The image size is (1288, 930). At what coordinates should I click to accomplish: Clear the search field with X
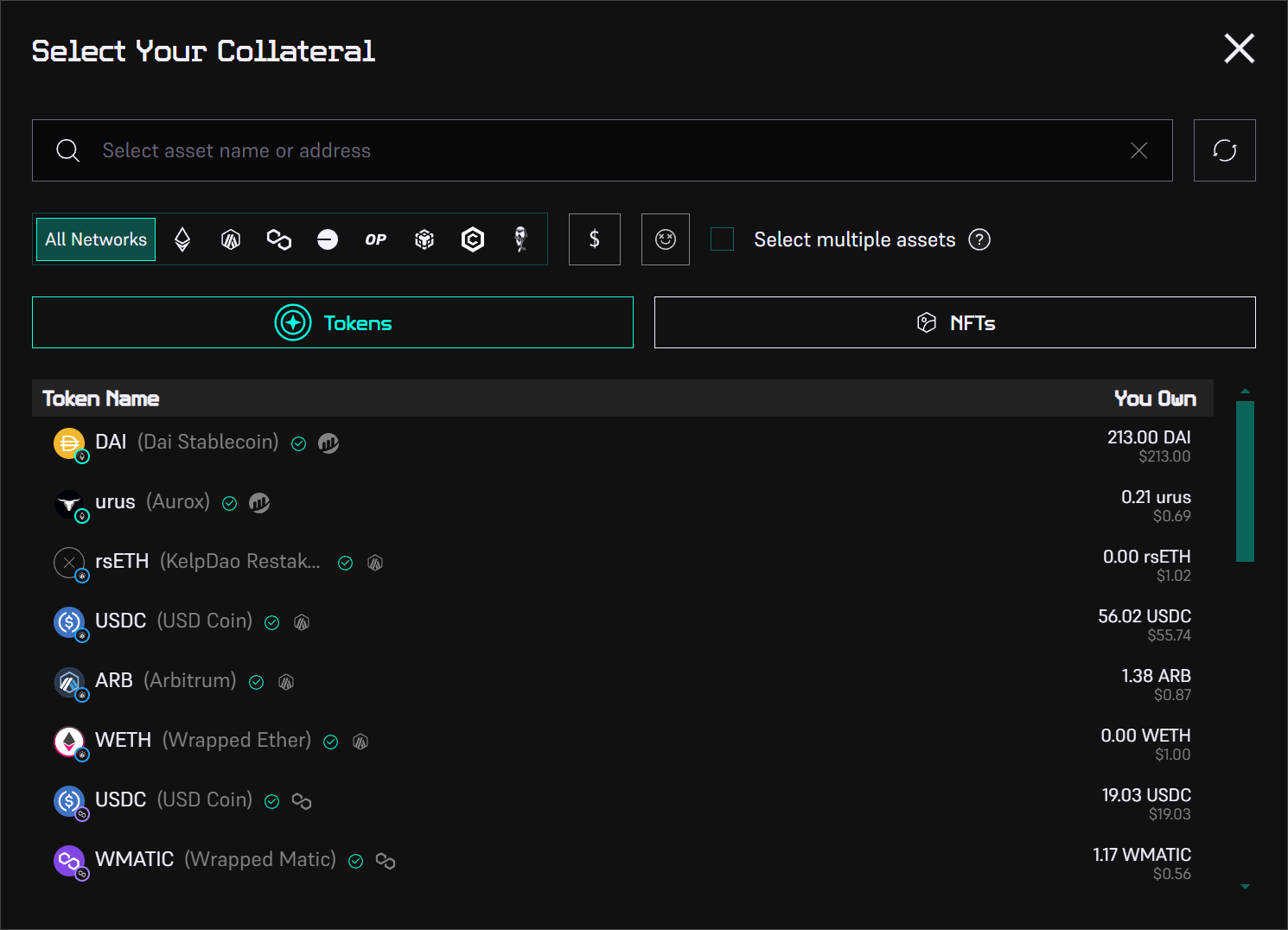tap(1139, 150)
